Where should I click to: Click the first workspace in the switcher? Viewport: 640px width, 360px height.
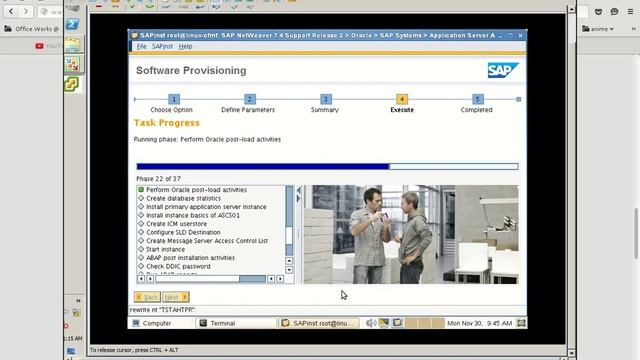[411, 323]
